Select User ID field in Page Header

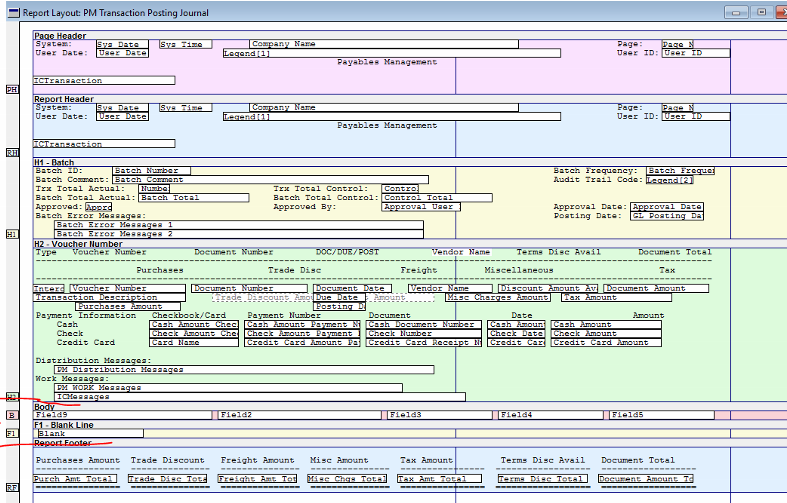point(696,53)
